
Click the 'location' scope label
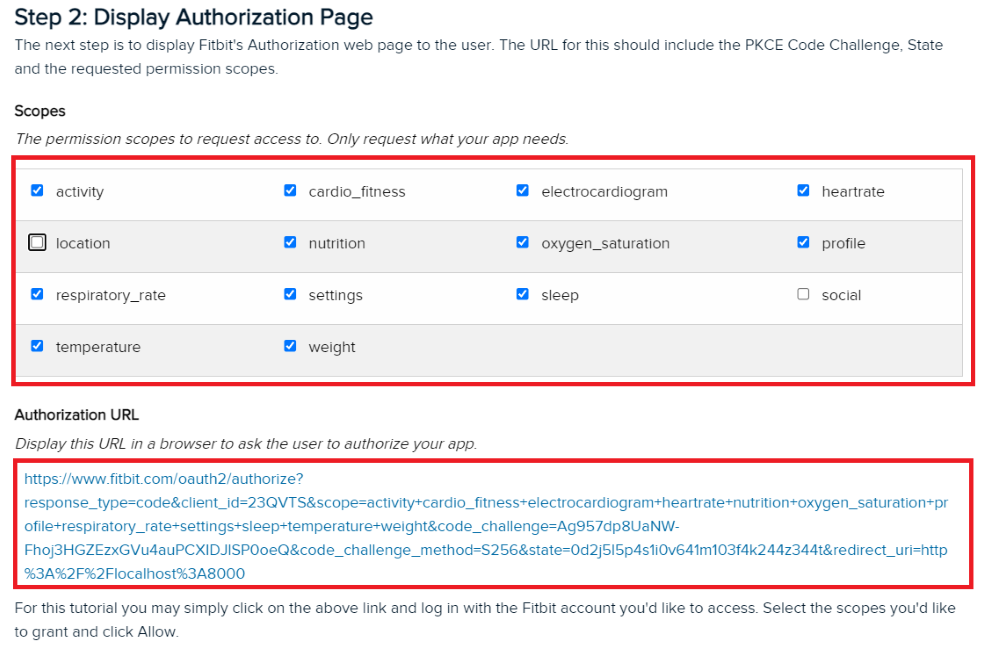pyautogui.click(x=83, y=244)
